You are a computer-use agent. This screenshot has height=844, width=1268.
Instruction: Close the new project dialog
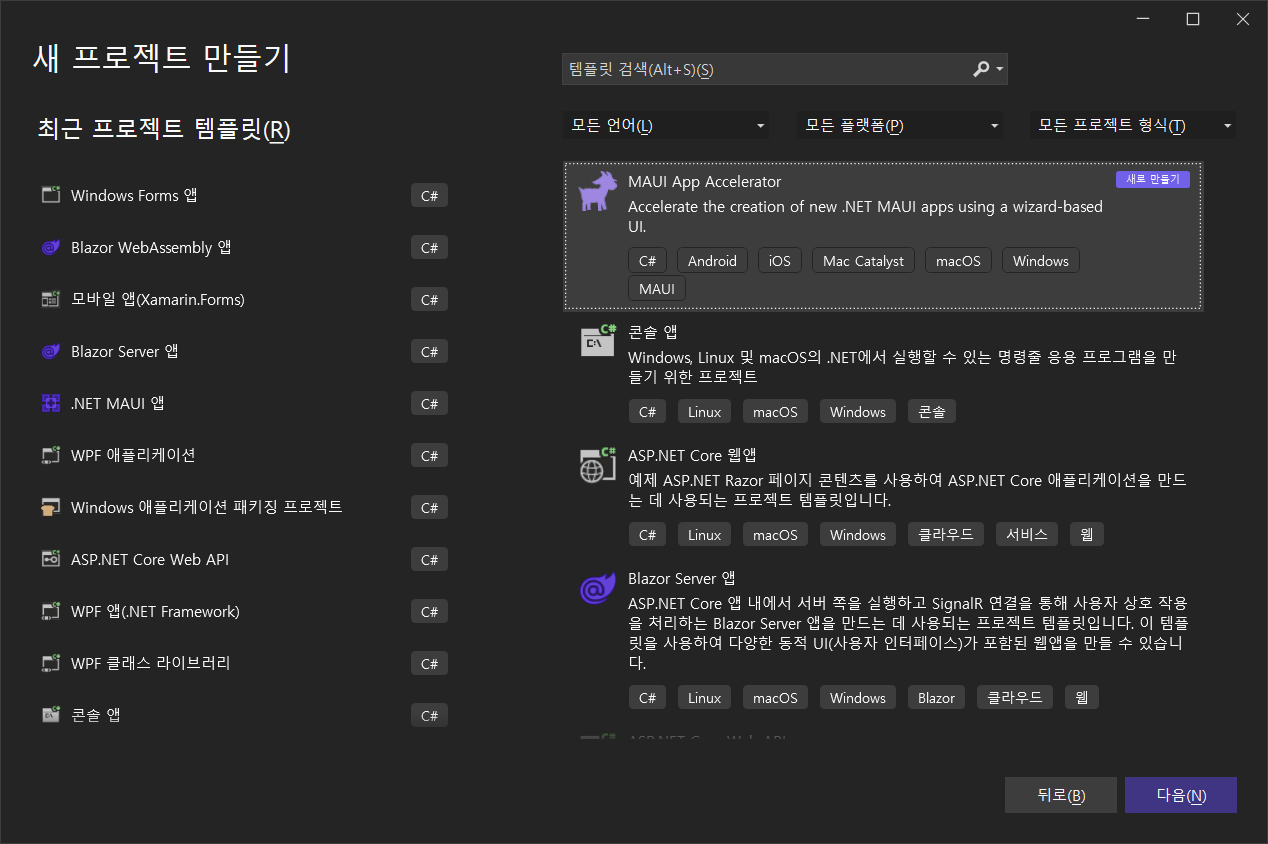point(1242,19)
